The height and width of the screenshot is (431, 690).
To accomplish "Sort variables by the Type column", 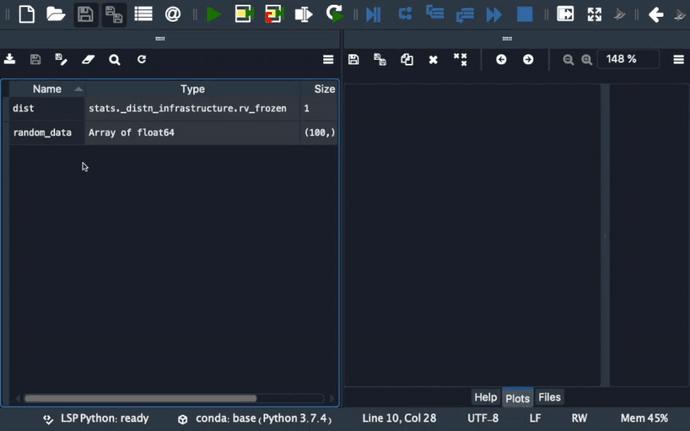I will coord(193,89).
